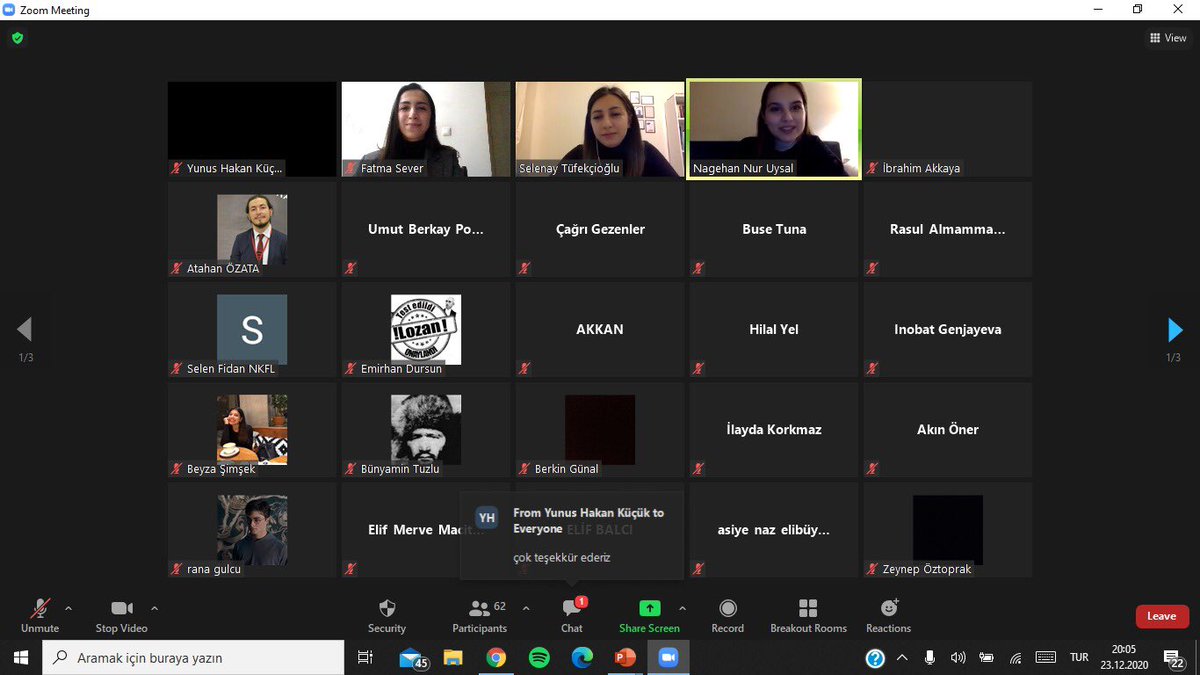Start recording with the Record button

pyautogui.click(x=728, y=615)
